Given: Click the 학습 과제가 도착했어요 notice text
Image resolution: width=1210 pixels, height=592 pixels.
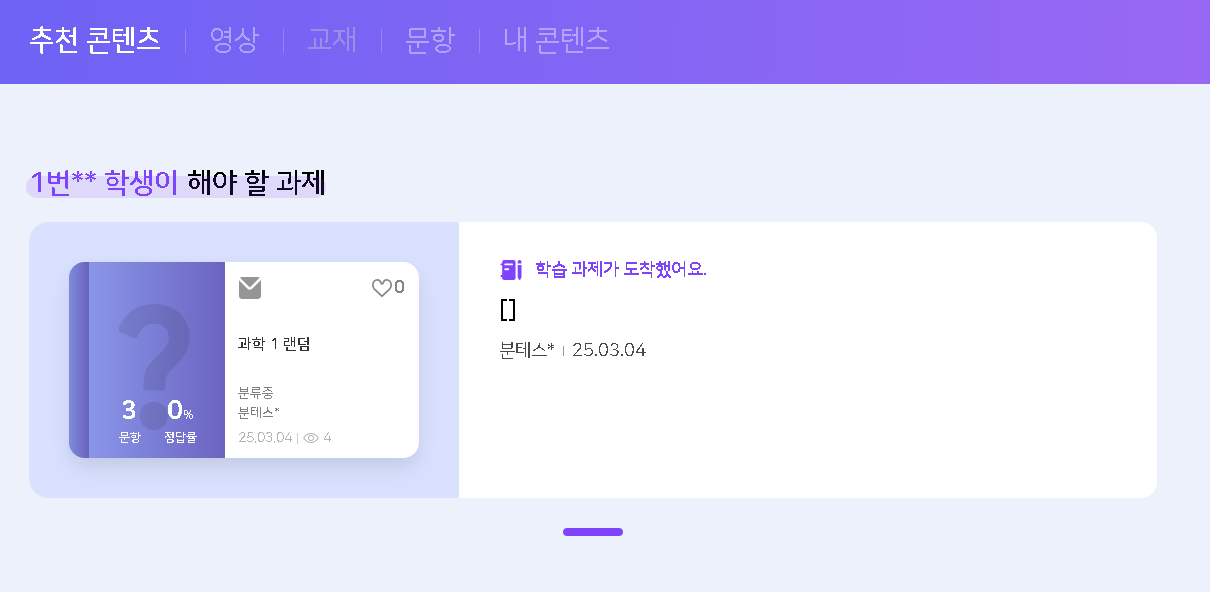Looking at the screenshot, I should 621,269.
